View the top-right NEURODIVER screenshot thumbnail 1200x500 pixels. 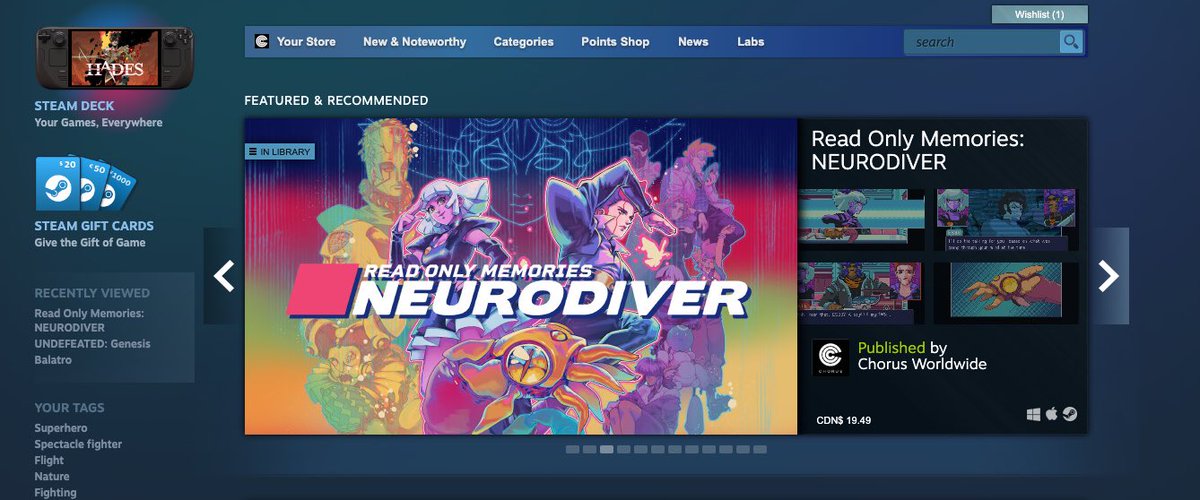pyautogui.click(x=1006, y=219)
